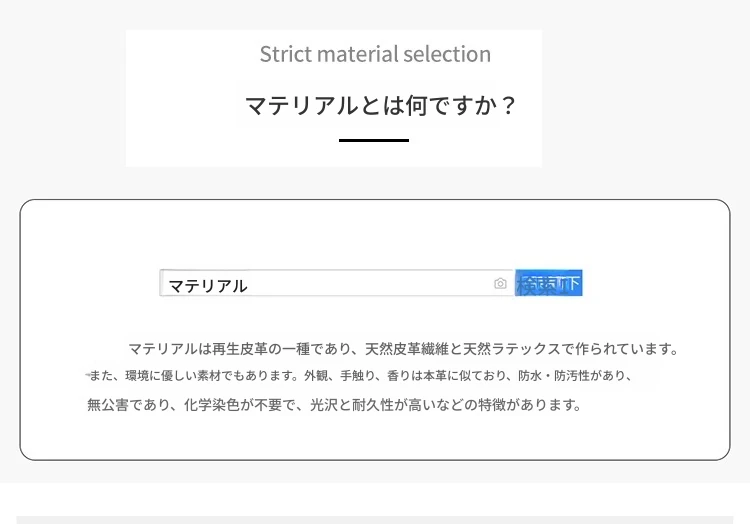750x524 pixels.
Task: Click the "Strict material selection" heading
Action: pos(375,54)
